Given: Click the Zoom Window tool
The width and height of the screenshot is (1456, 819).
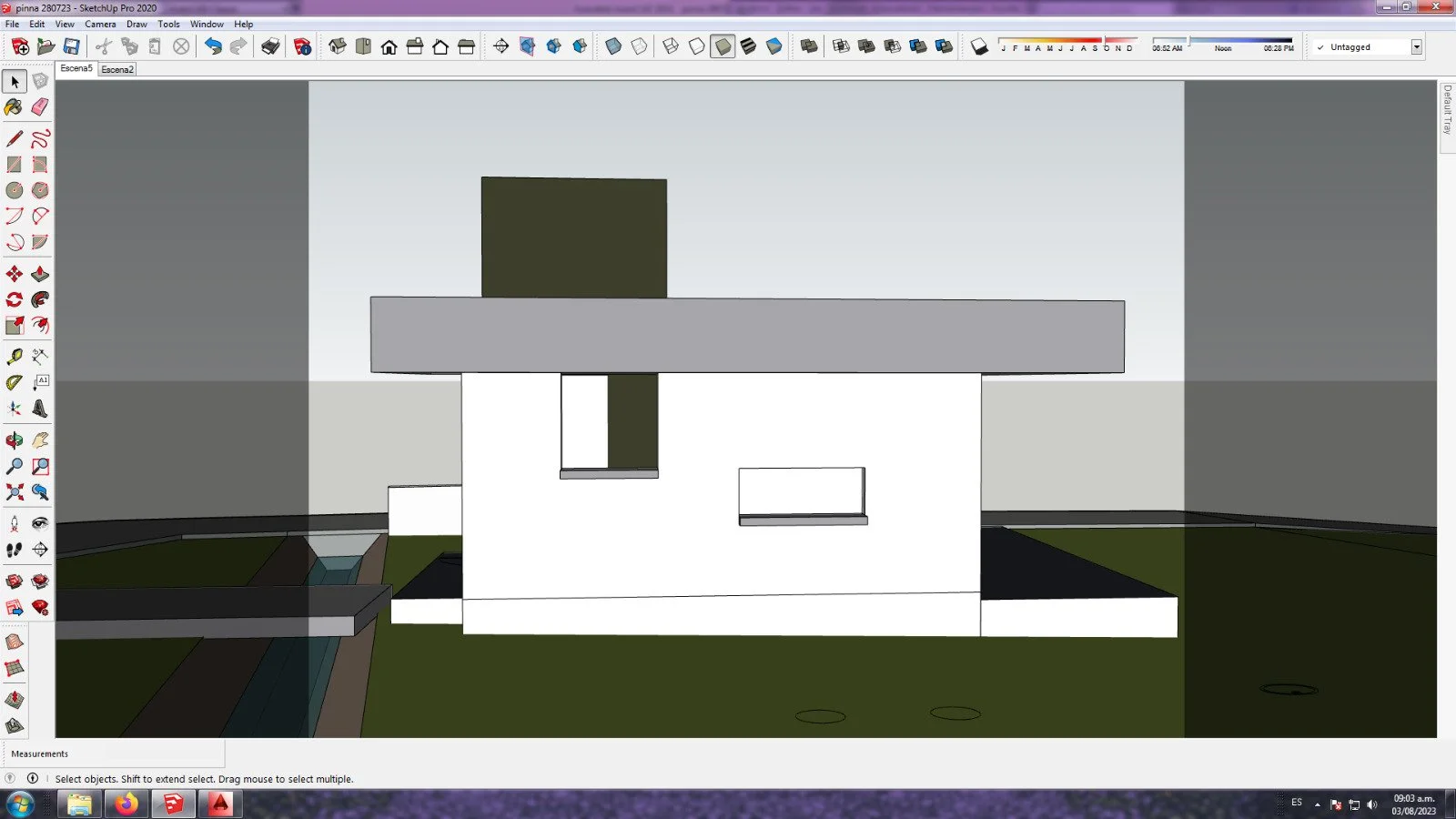Looking at the screenshot, I should (x=40, y=467).
